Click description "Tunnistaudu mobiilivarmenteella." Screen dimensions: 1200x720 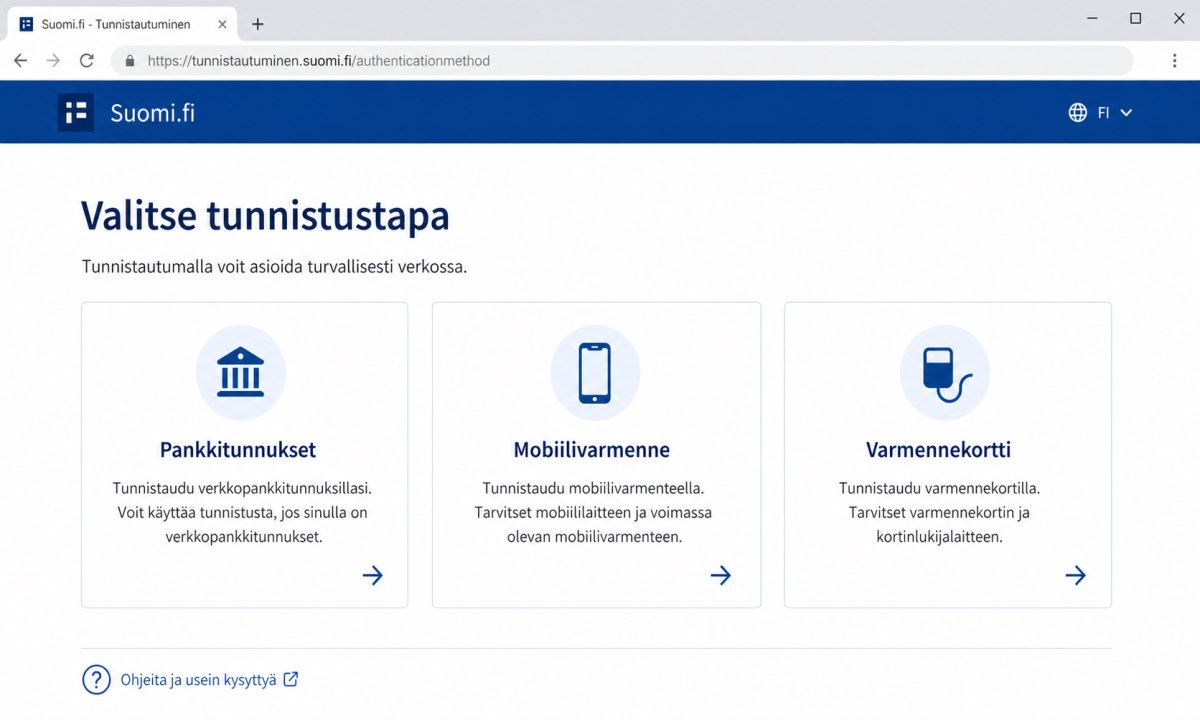point(594,489)
